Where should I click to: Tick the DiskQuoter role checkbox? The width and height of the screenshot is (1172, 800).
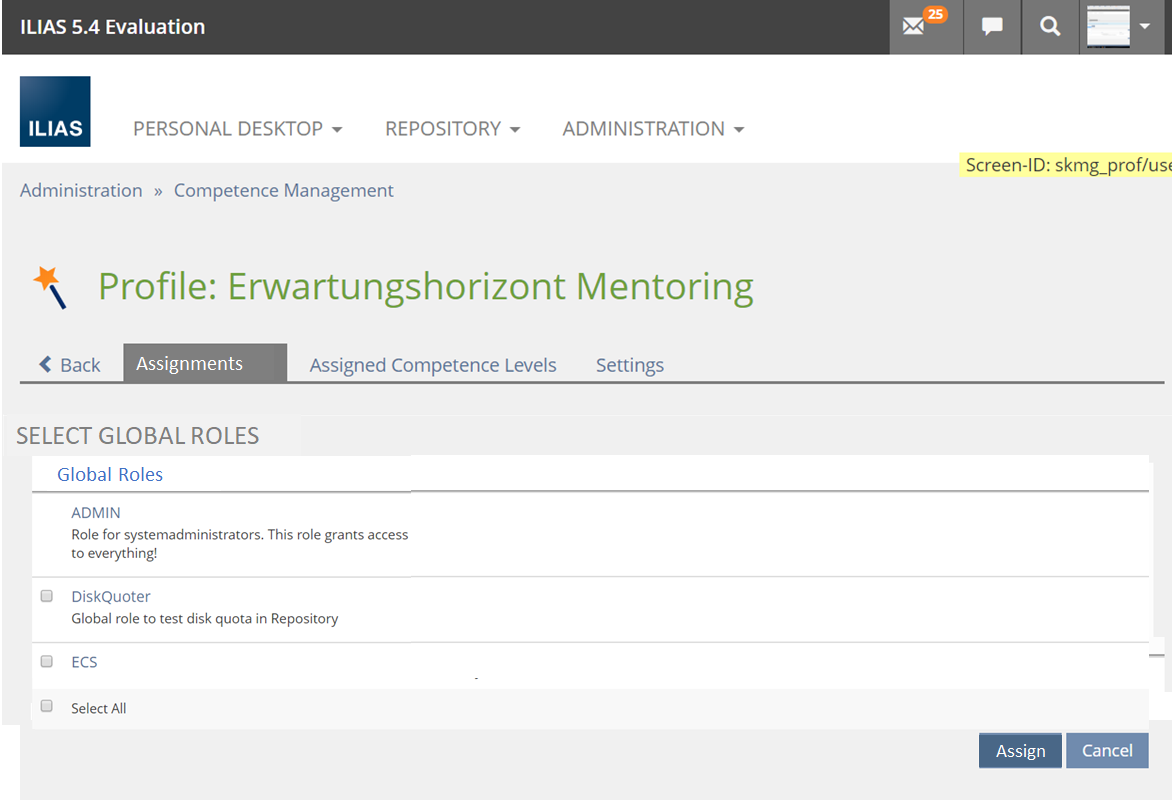[x=46, y=596]
